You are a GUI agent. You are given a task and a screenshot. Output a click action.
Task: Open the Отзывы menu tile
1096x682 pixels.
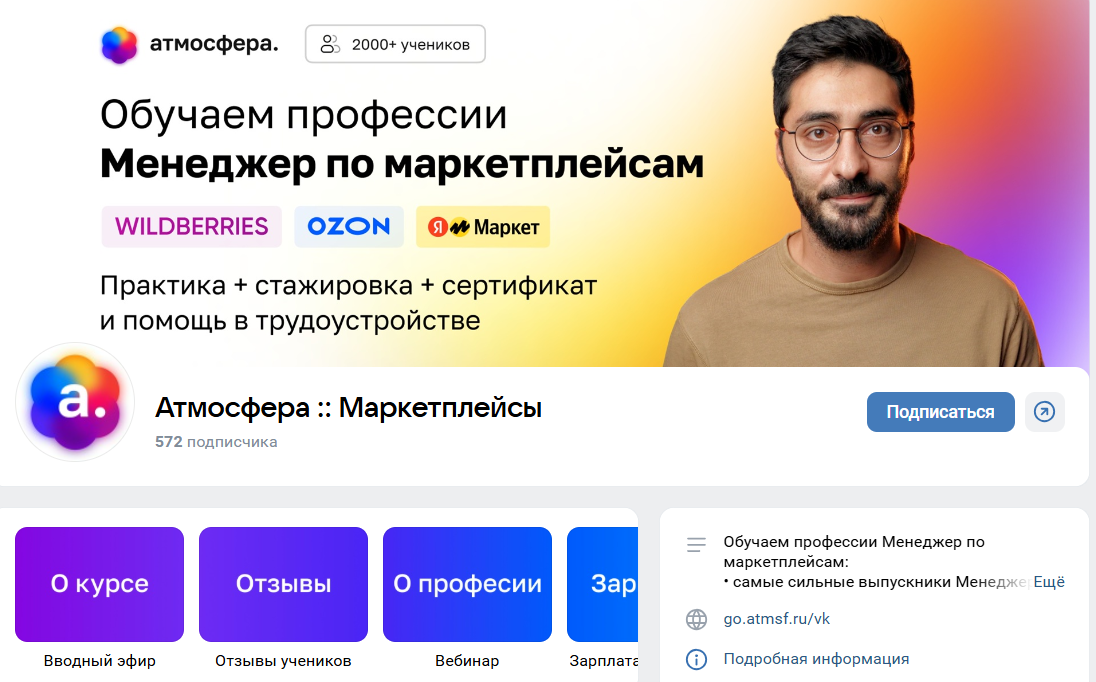tap(283, 584)
